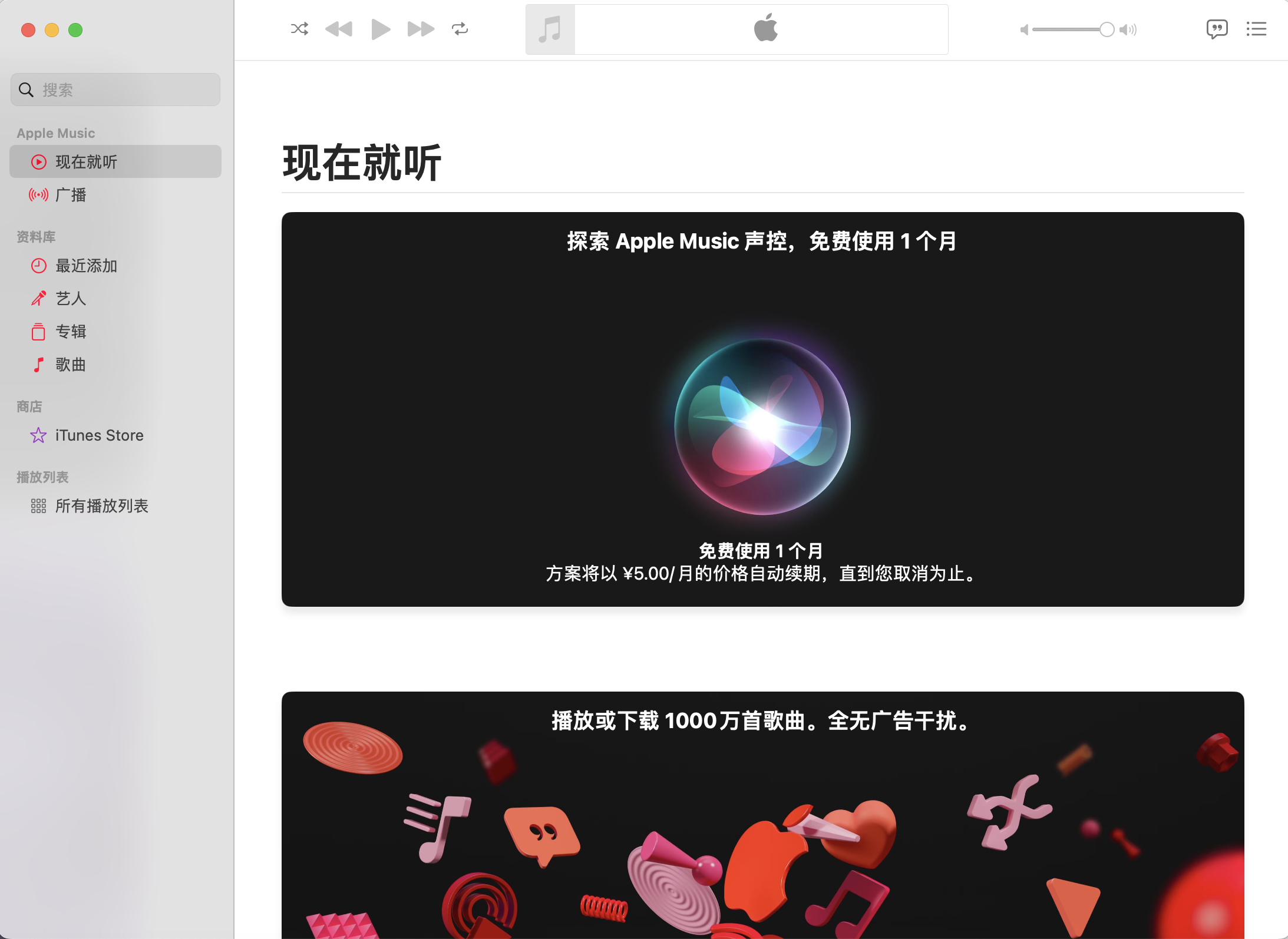Click the volume slider knob

click(x=1107, y=29)
